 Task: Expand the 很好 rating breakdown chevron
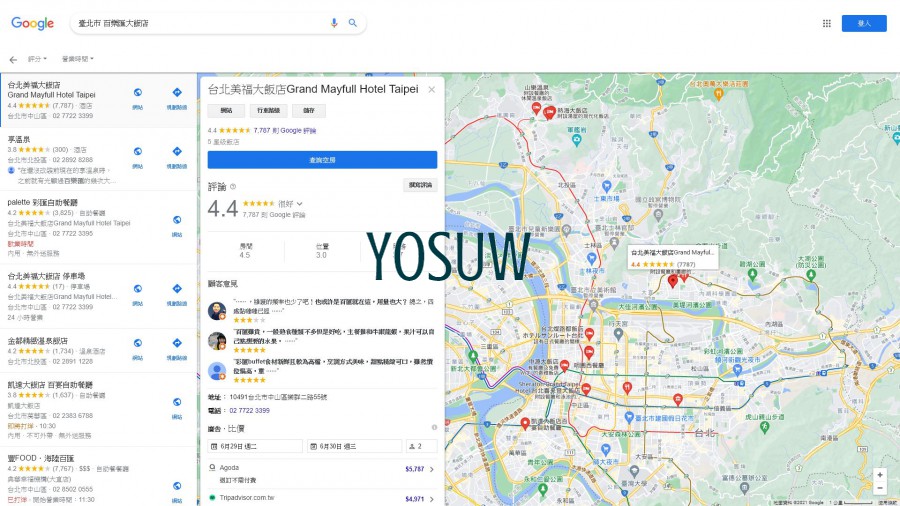click(299, 204)
